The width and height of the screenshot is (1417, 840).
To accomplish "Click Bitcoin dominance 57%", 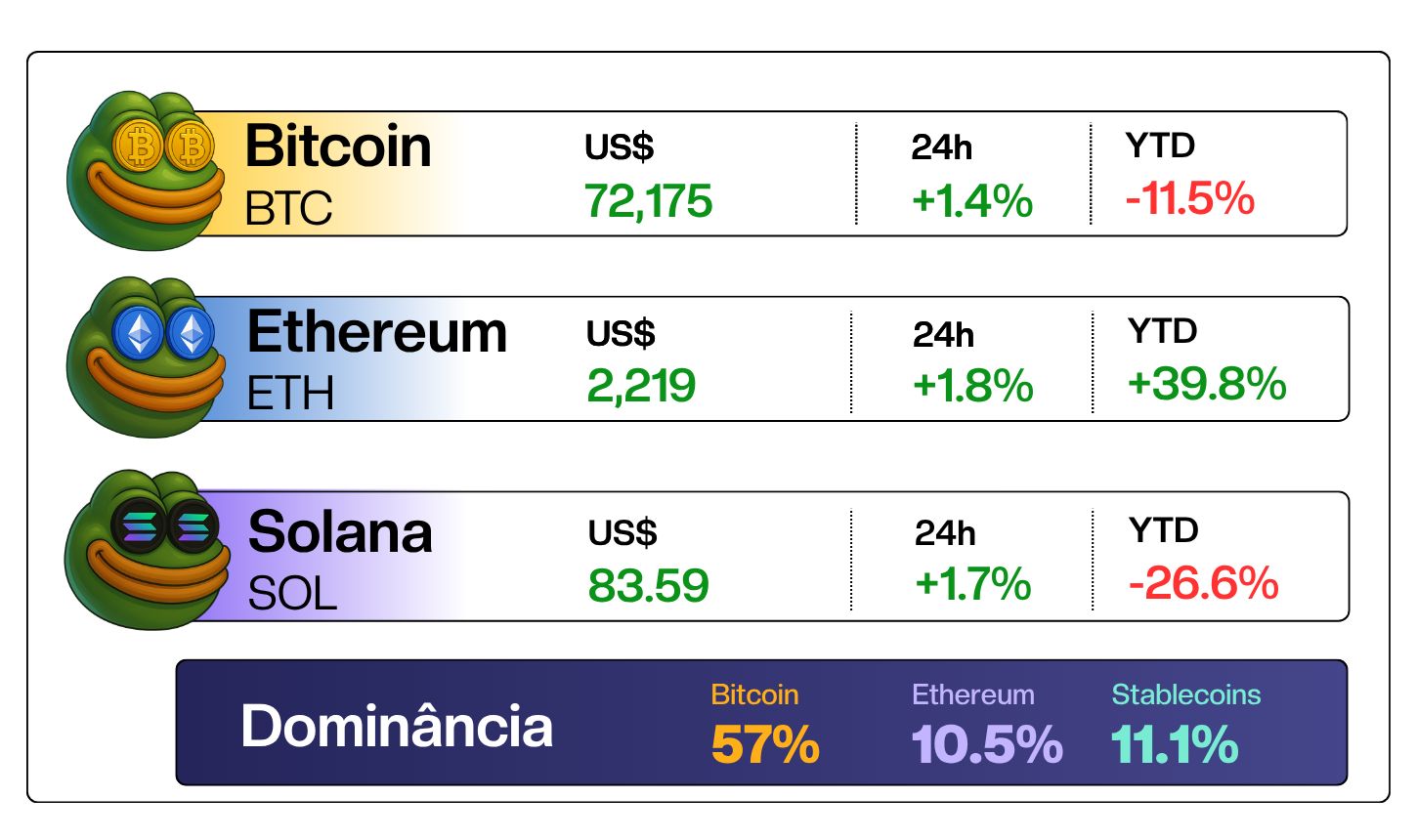I will coord(765,744).
